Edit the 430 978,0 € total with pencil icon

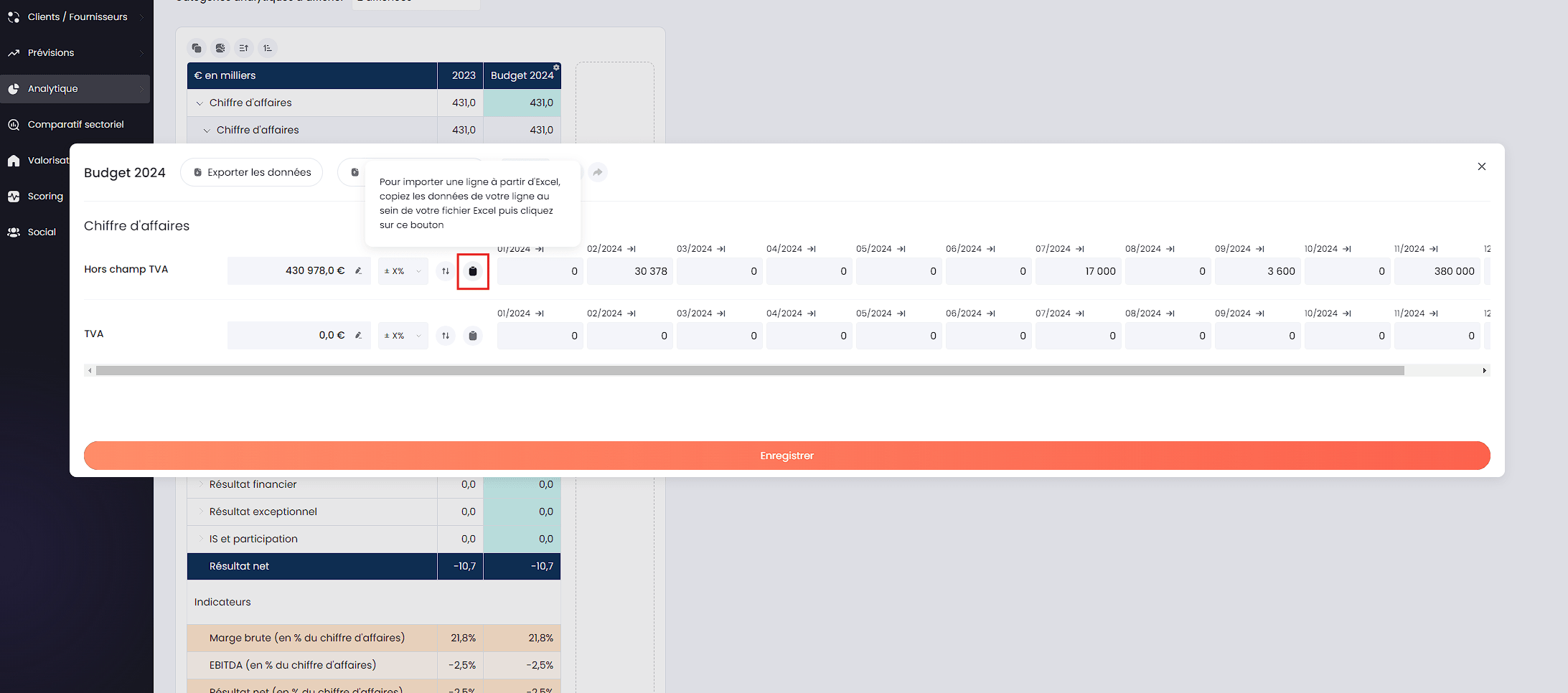pos(358,271)
